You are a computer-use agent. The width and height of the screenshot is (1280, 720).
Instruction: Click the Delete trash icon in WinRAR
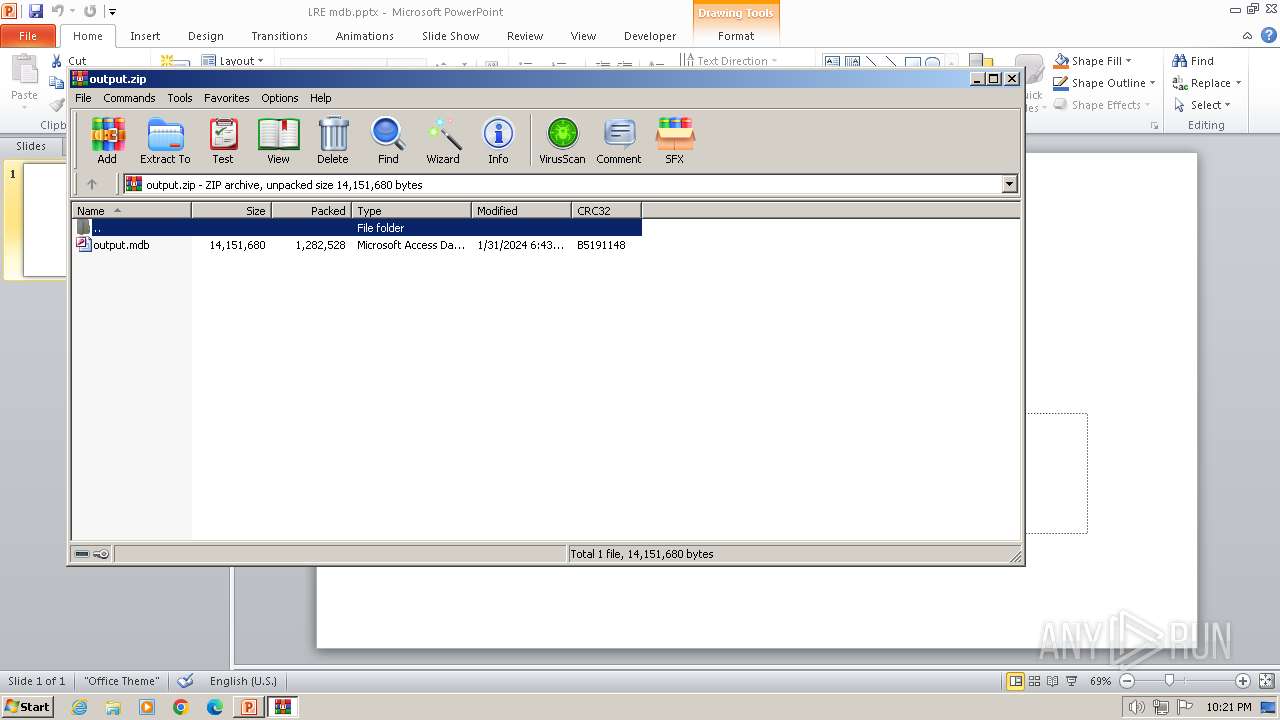click(333, 141)
